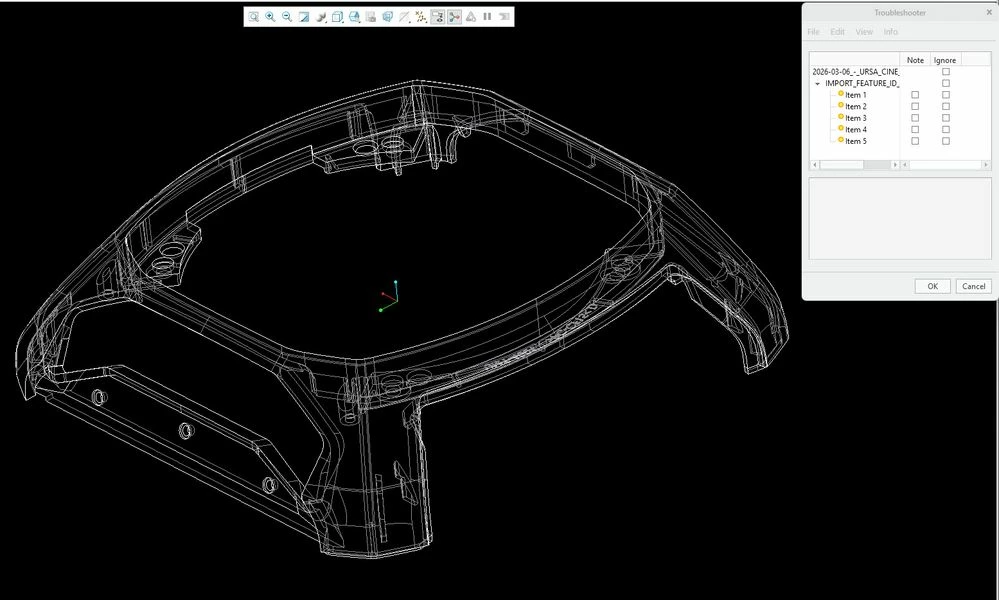Click the checkbox pane scroll-right arrow
Screen dimensions: 999x600
click(986, 164)
